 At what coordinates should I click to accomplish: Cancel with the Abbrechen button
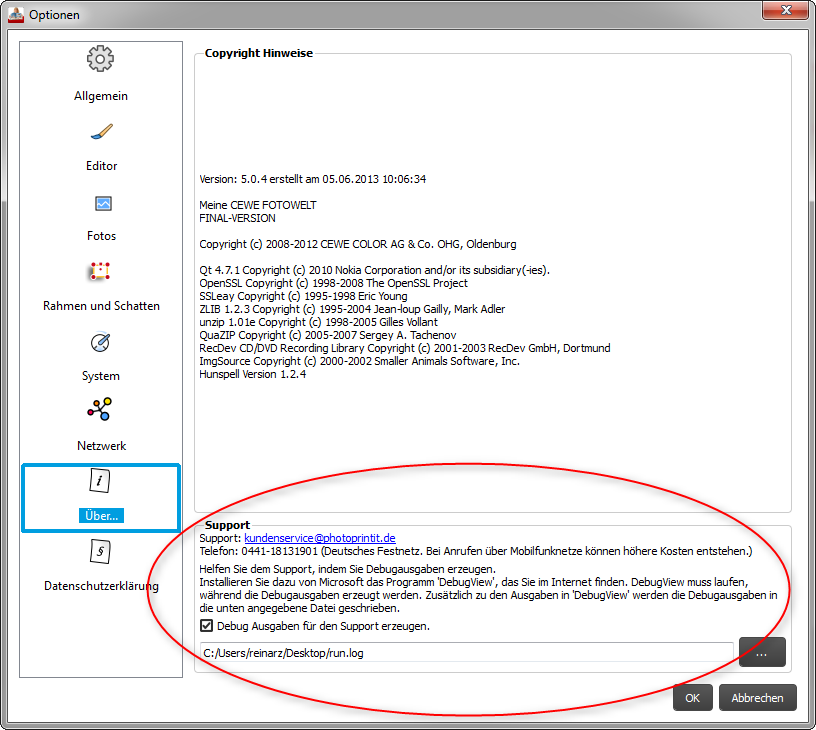point(757,698)
